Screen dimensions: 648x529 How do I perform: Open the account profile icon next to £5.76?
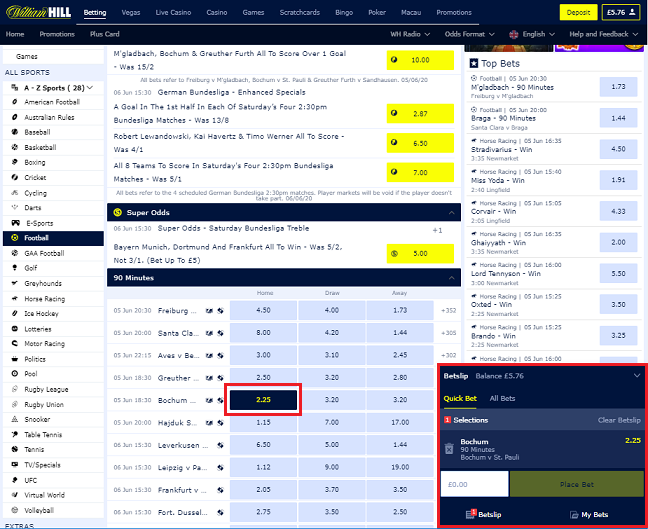click(x=632, y=12)
